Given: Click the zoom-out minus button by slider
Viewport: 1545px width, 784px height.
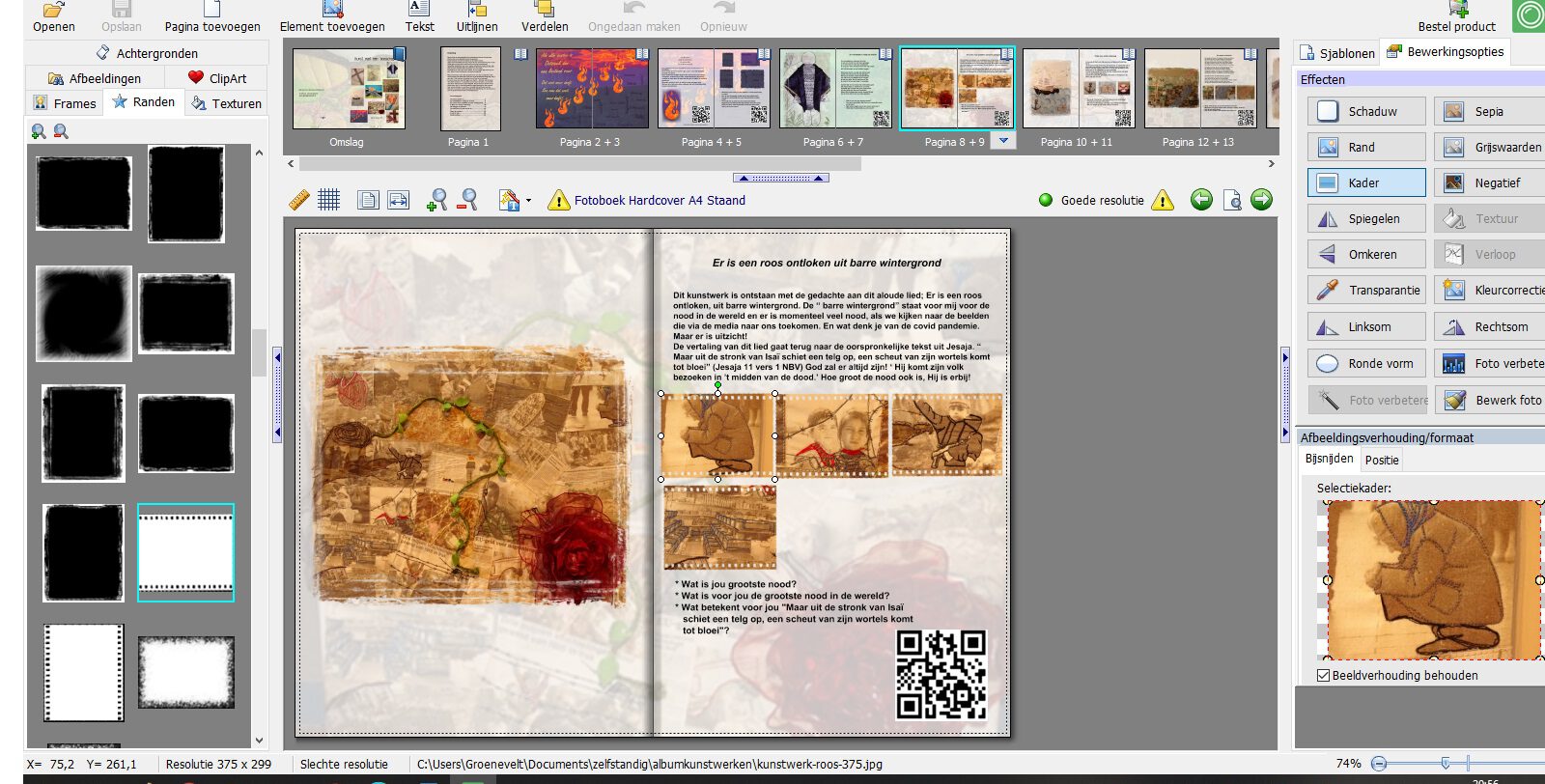Looking at the screenshot, I should coord(1379,763).
